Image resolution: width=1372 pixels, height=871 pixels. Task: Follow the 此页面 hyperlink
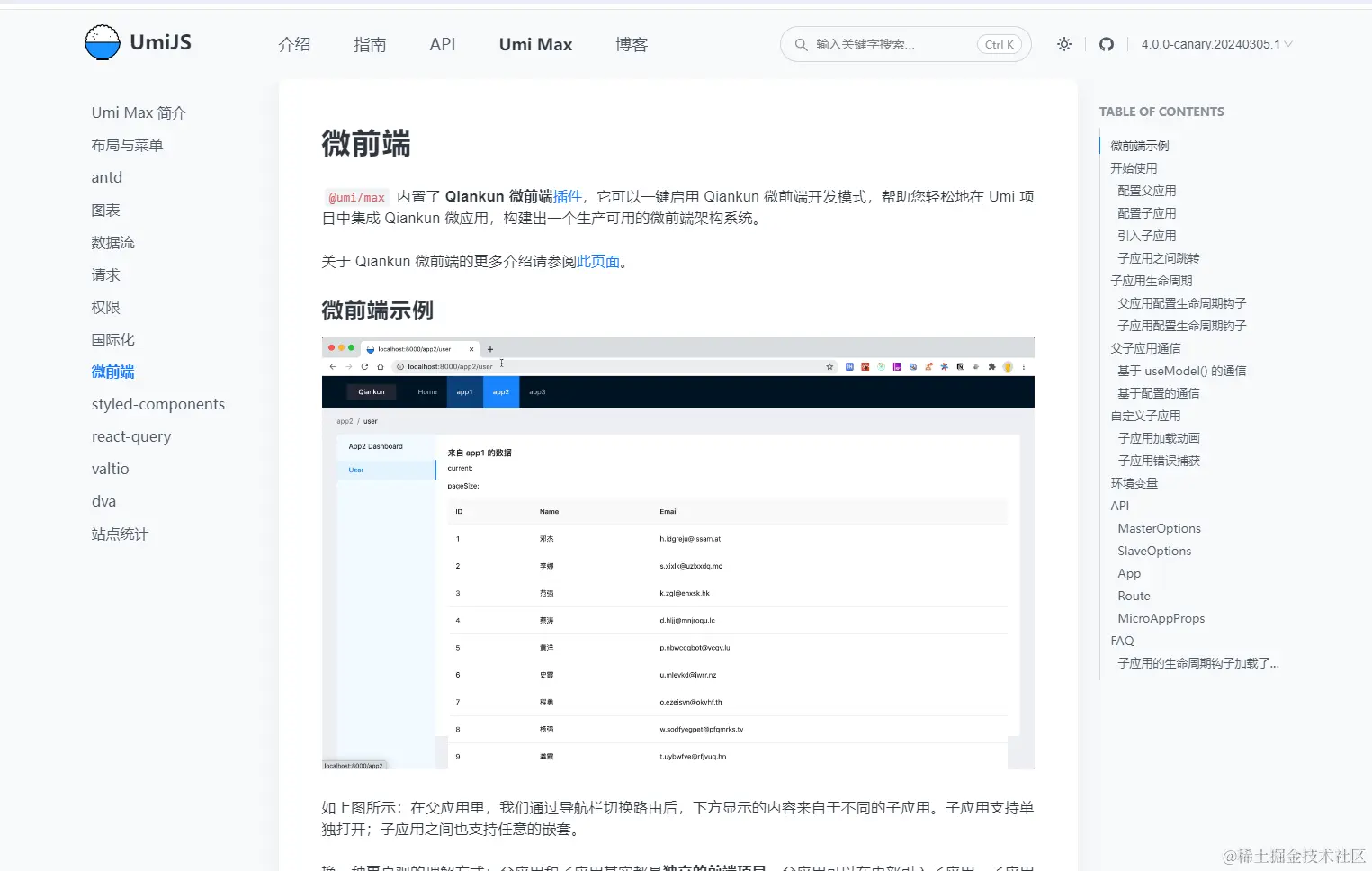click(x=598, y=261)
